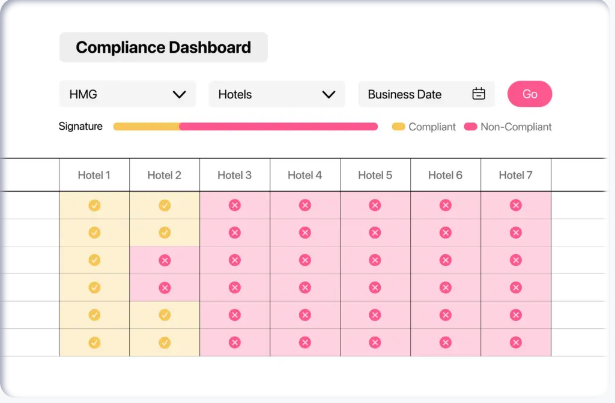The width and height of the screenshot is (615, 403).
Task: Click the calendar icon in Business Date field
Action: coord(479,94)
